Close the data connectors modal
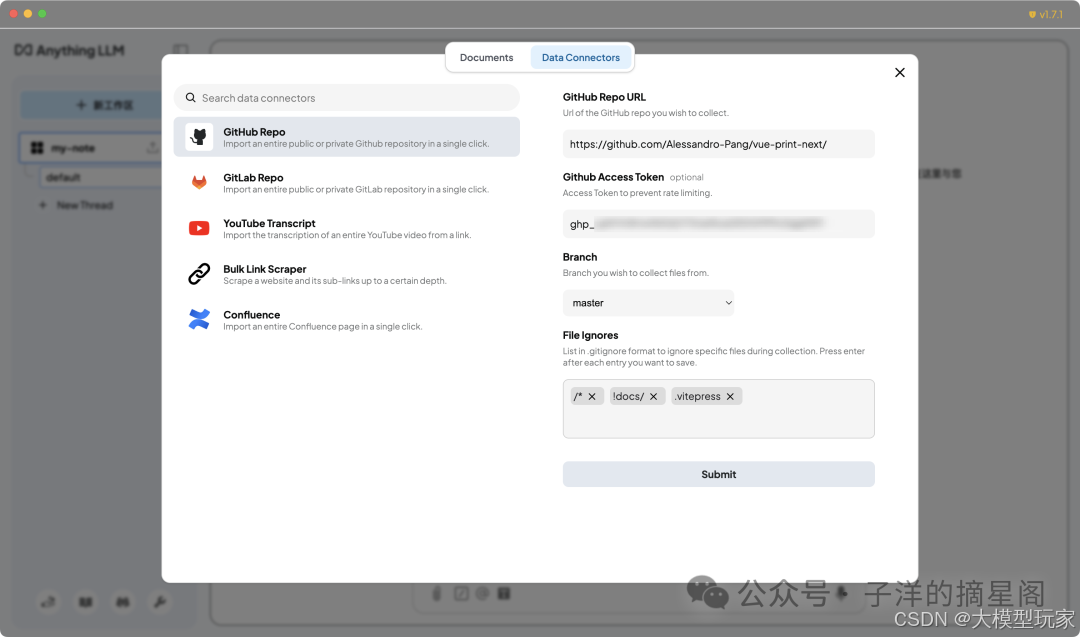1080x637 pixels. pyautogui.click(x=900, y=72)
